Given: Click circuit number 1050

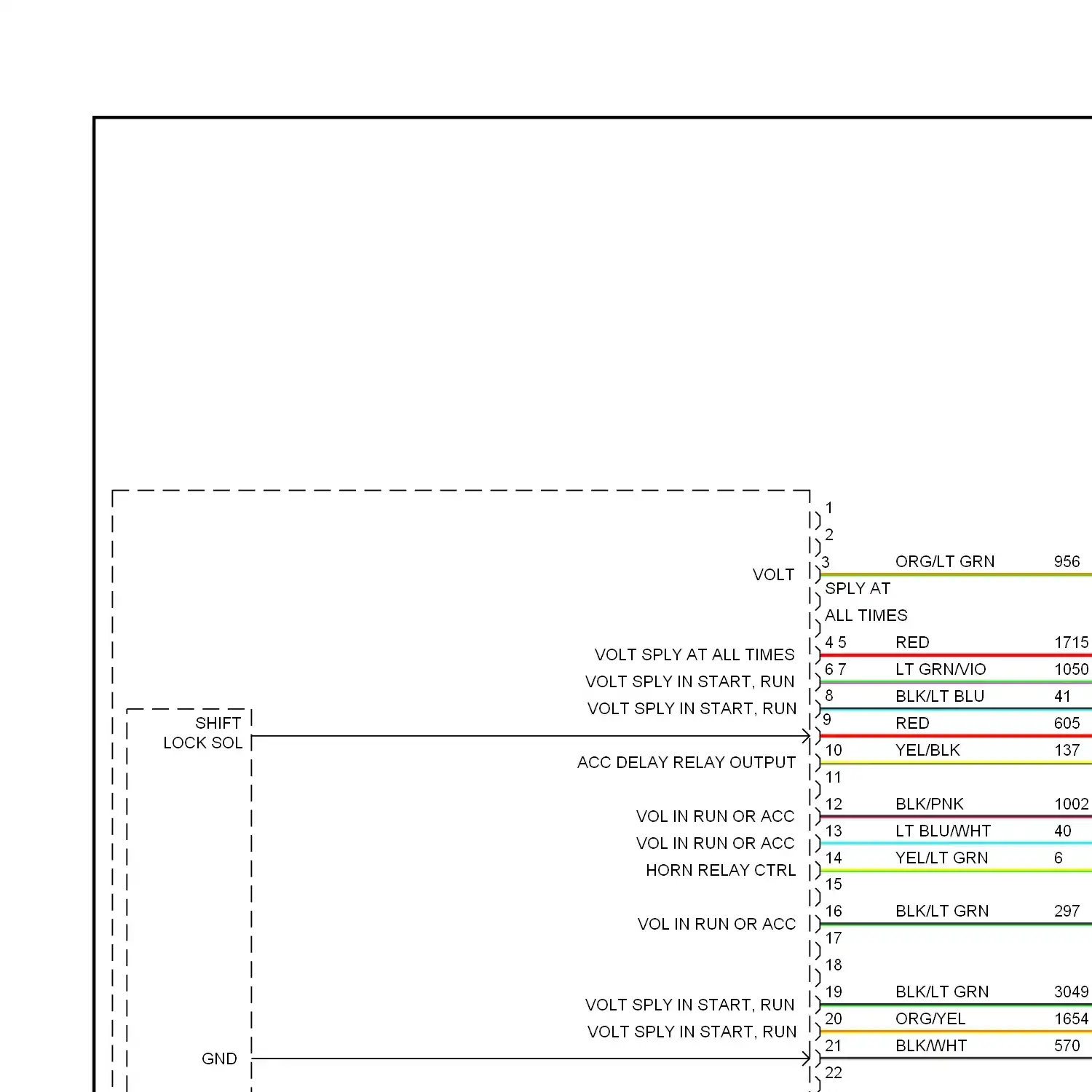Looking at the screenshot, I should point(1072,669).
